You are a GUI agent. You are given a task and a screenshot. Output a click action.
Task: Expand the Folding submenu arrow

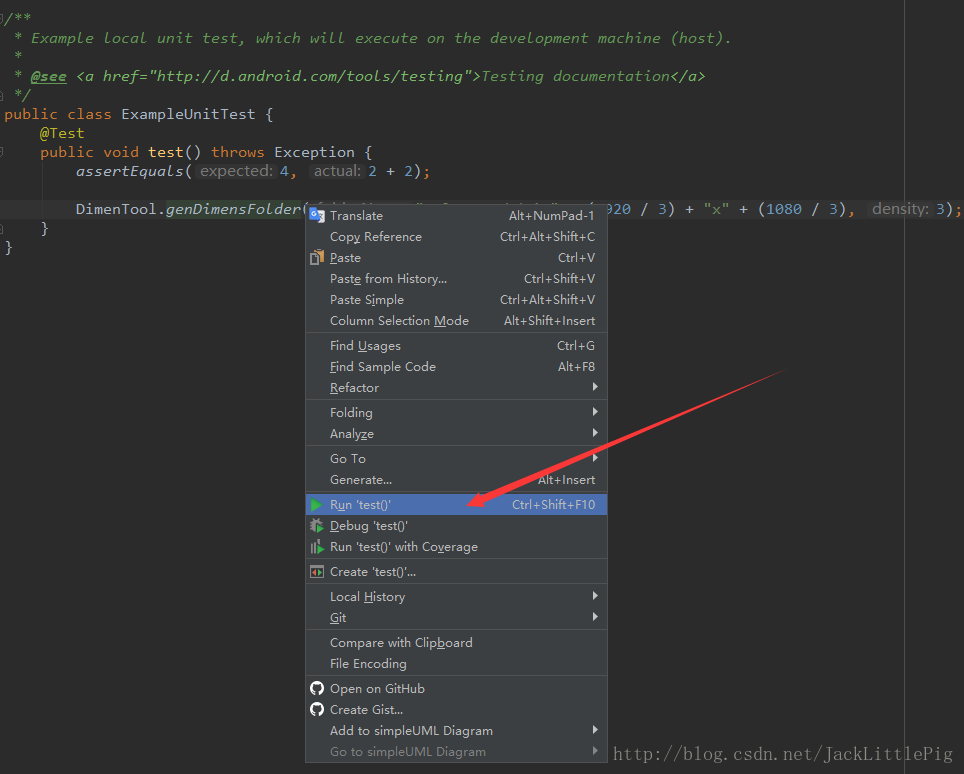[x=595, y=411]
